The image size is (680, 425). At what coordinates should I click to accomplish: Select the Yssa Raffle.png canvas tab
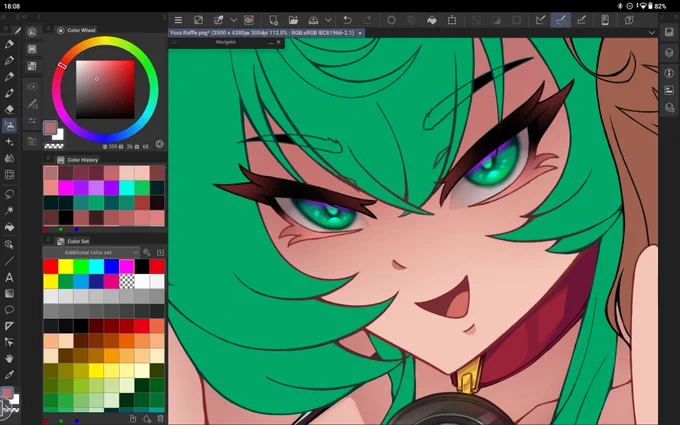[266, 33]
